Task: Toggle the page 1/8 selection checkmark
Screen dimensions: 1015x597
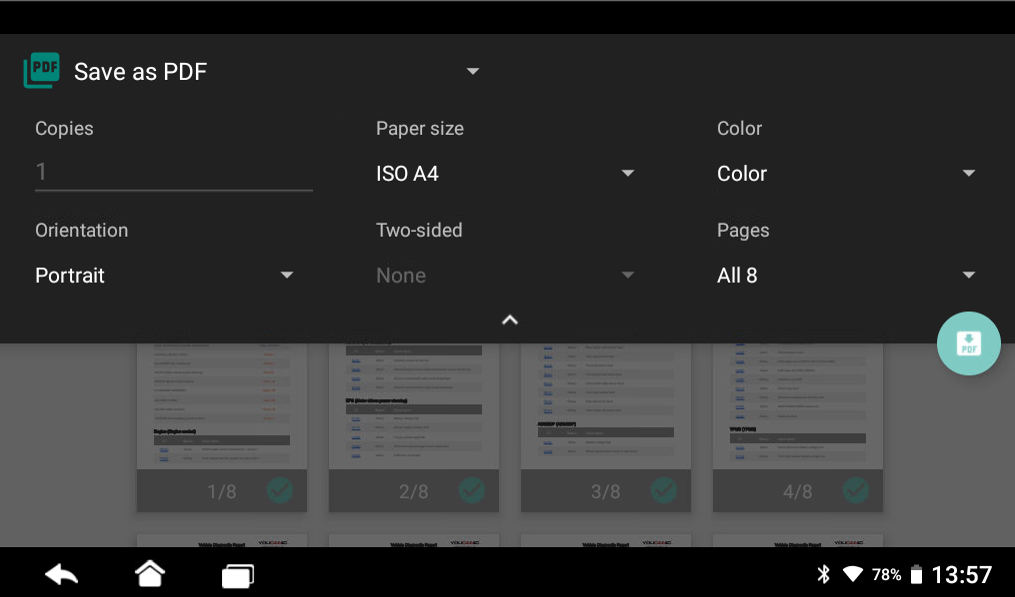Action: (280, 491)
